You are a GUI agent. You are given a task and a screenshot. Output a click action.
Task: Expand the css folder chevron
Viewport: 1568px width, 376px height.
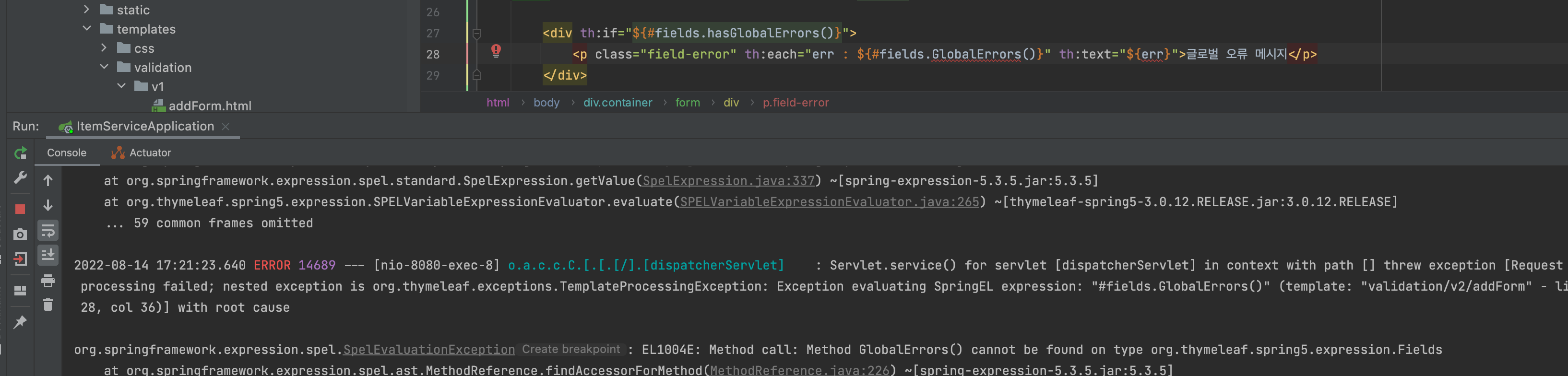pos(104,47)
